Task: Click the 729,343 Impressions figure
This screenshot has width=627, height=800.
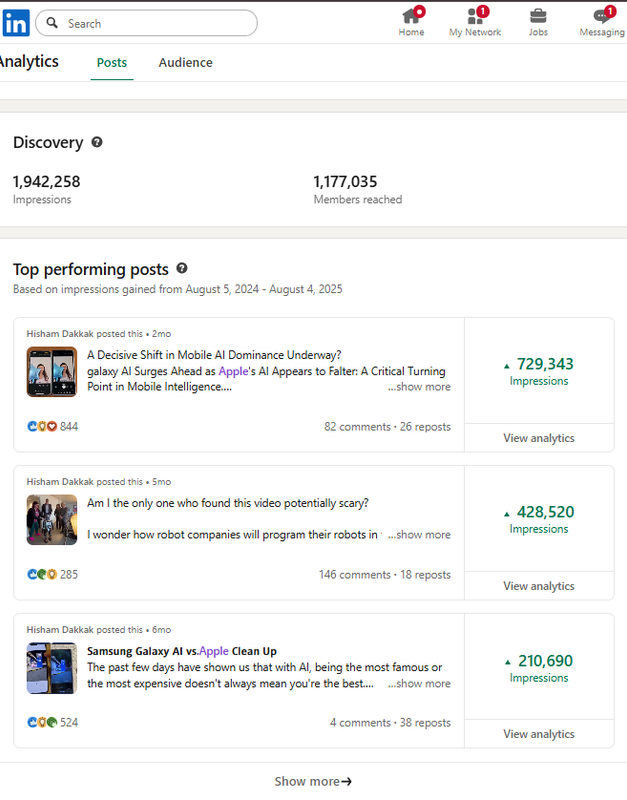Action: click(539, 371)
